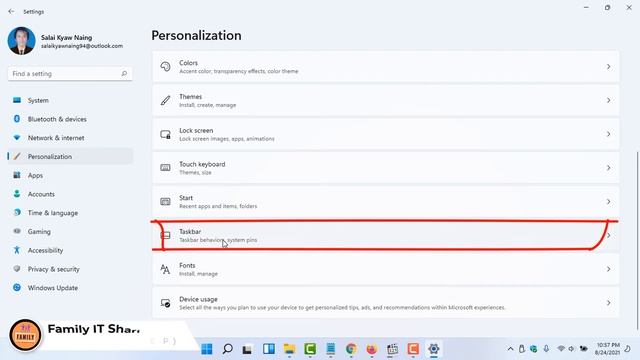Open Google Chrome from the taskbar
Screen dimensions: 640x360
pyautogui.click(x=351, y=349)
